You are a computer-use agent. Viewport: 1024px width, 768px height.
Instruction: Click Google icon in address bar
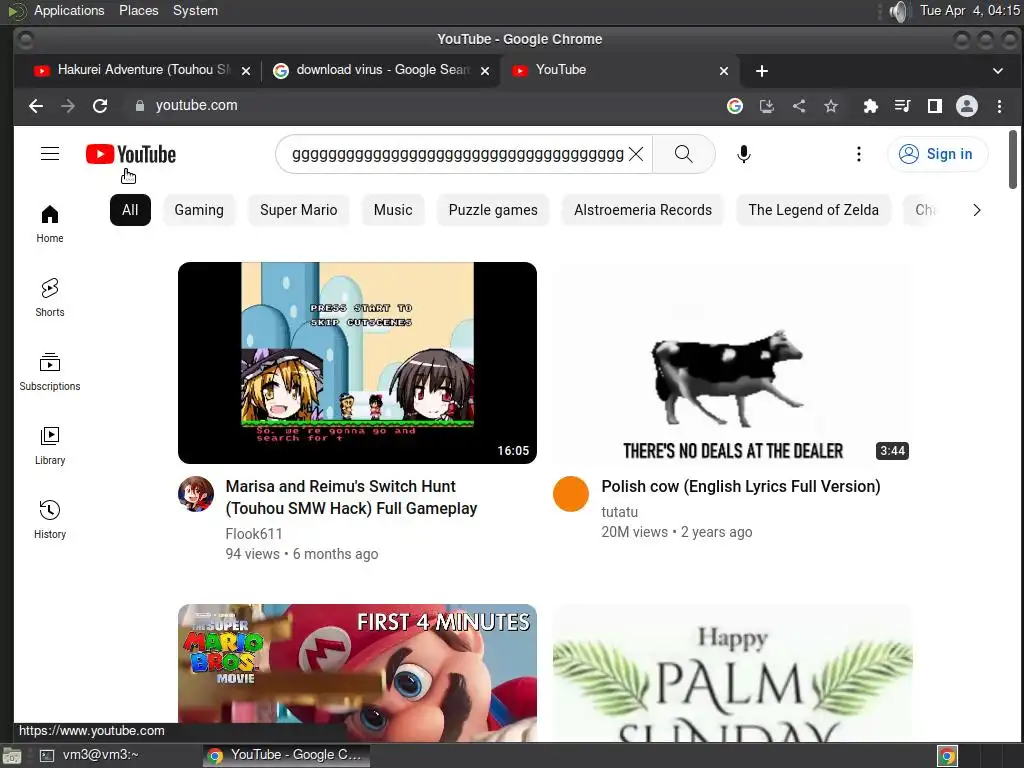coord(735,106)
